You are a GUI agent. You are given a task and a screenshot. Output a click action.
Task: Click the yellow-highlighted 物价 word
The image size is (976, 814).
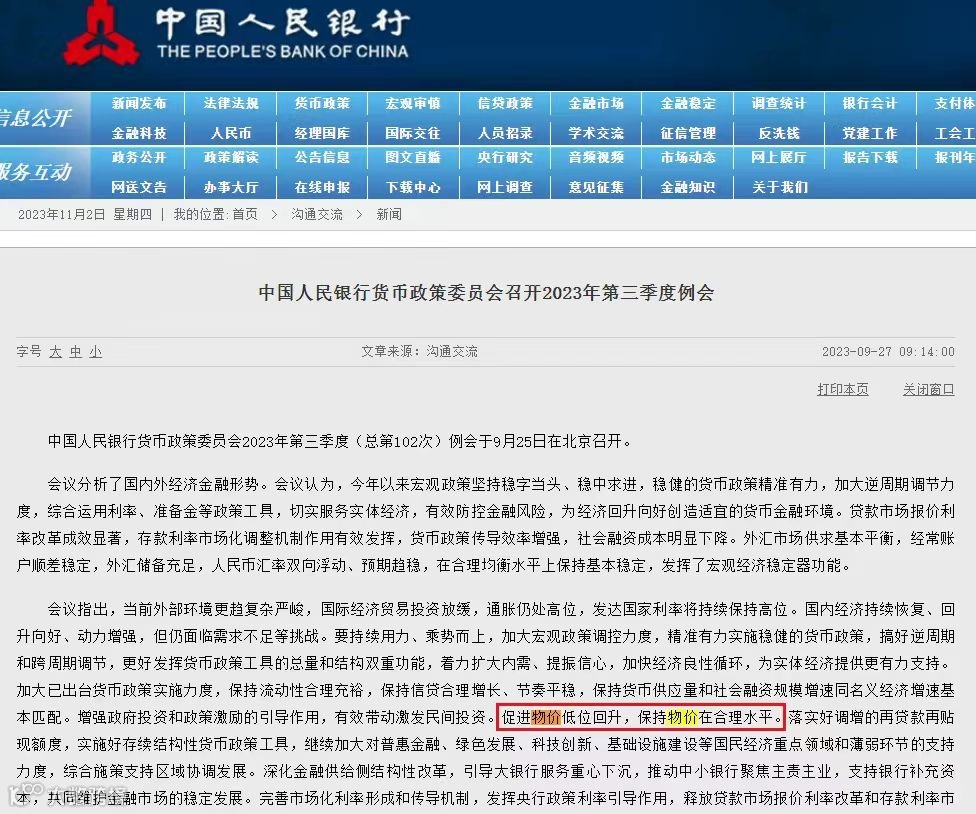[x=682, y=718]
